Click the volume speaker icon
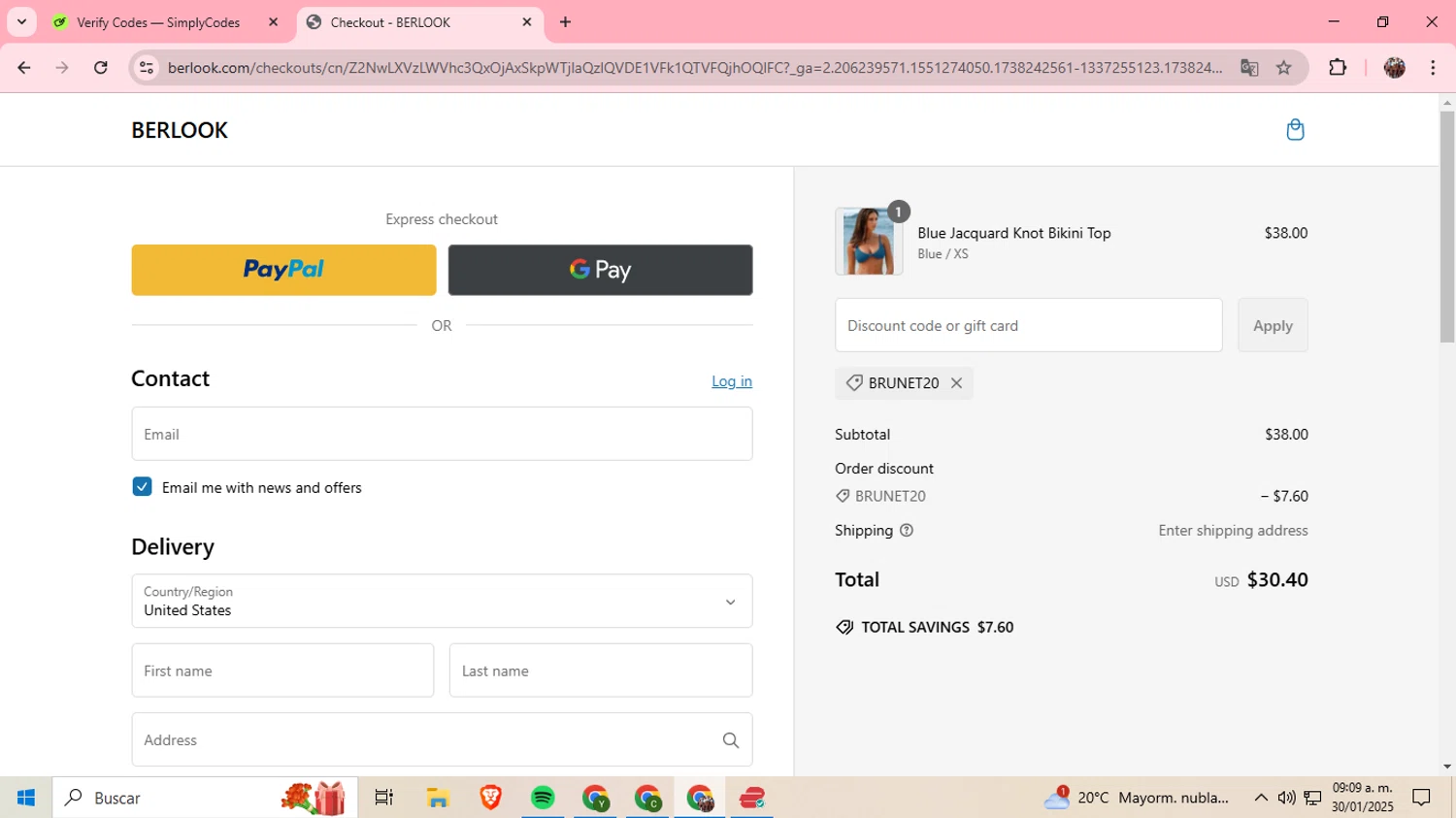 coord(1286,798)
